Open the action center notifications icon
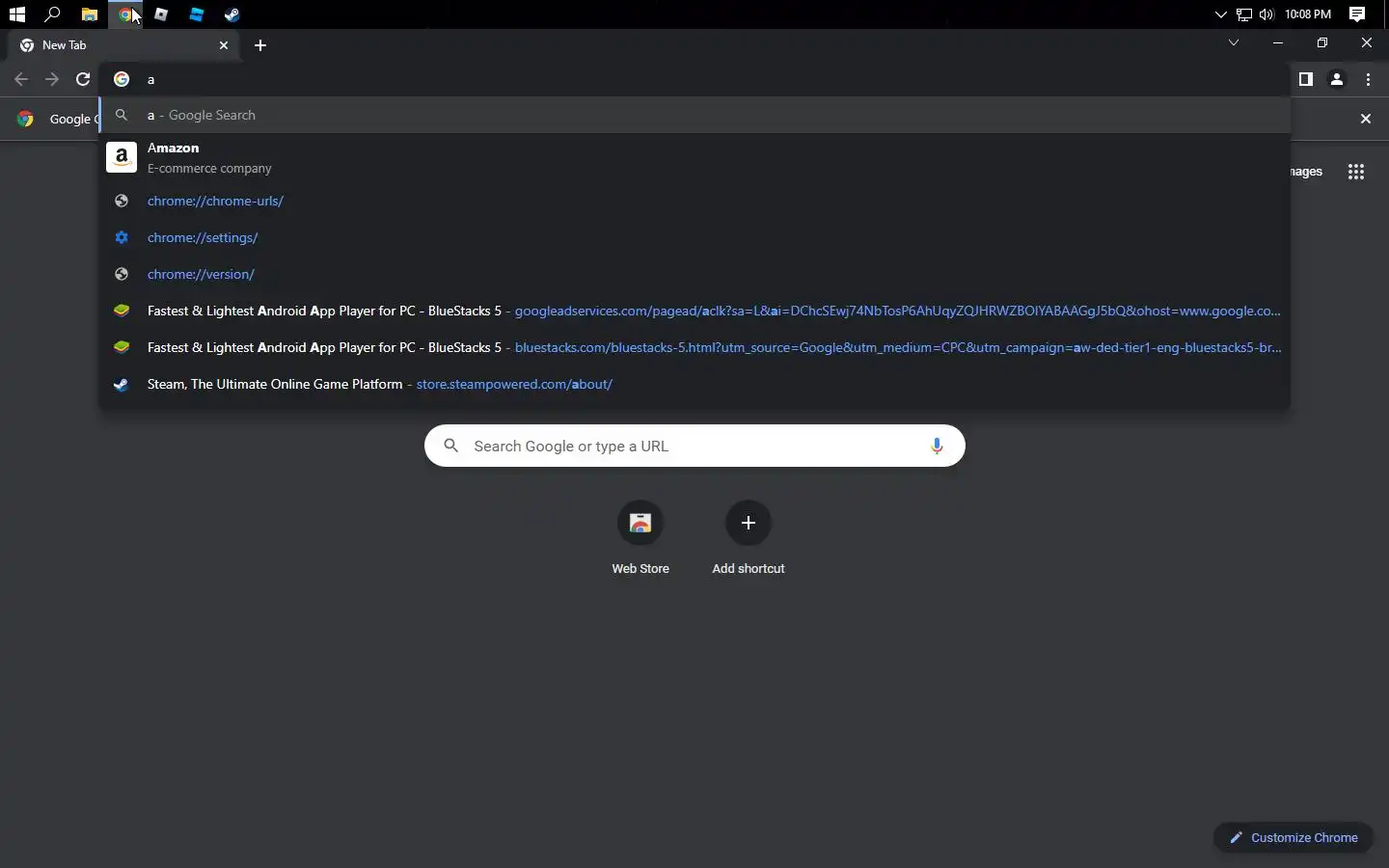Image resolution: width=1389 pixels, height=868 pixels. [1357, 14]
